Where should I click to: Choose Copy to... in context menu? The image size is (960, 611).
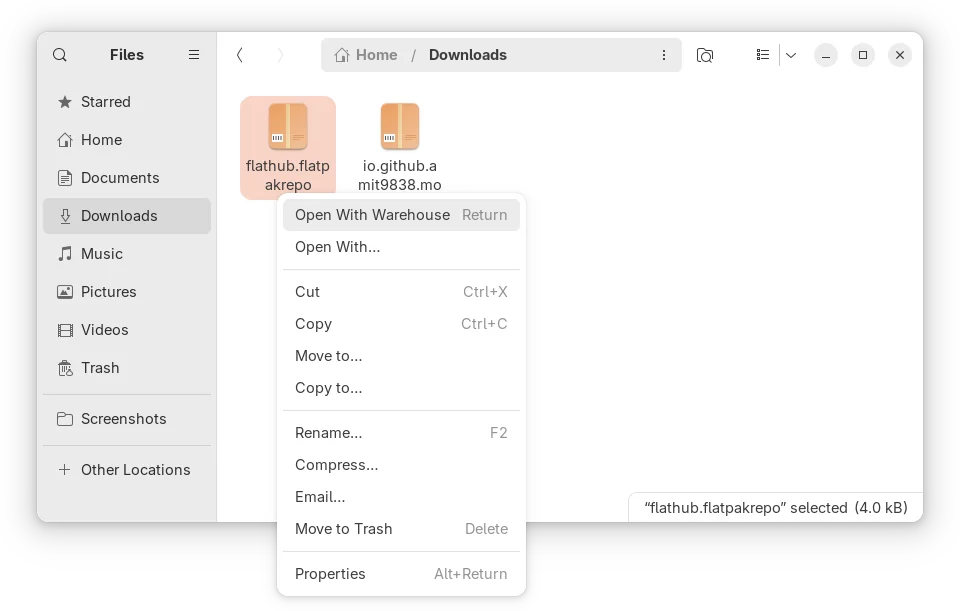tap(401, 388)
